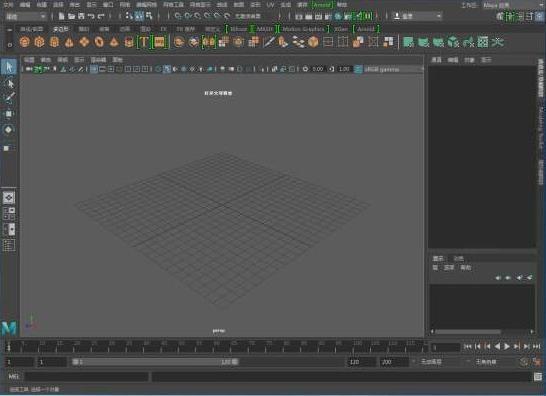The height and width of the screenshot is (396, 546).
Task: Click the green UV Editor shelf icon
Action: pyautogui.click(x=483, y=42)
